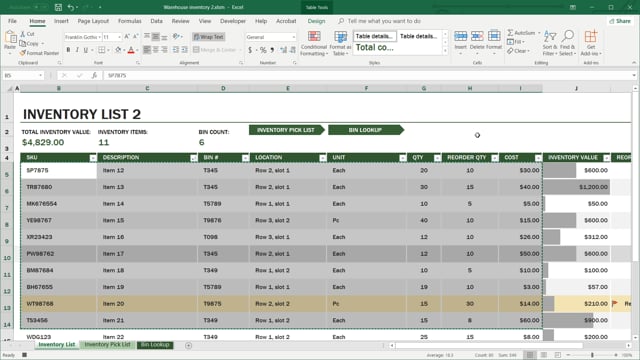Screen dimensions: 640x360
Task: Click the Cut scissors icon
Action: click(x=23, y=34)
